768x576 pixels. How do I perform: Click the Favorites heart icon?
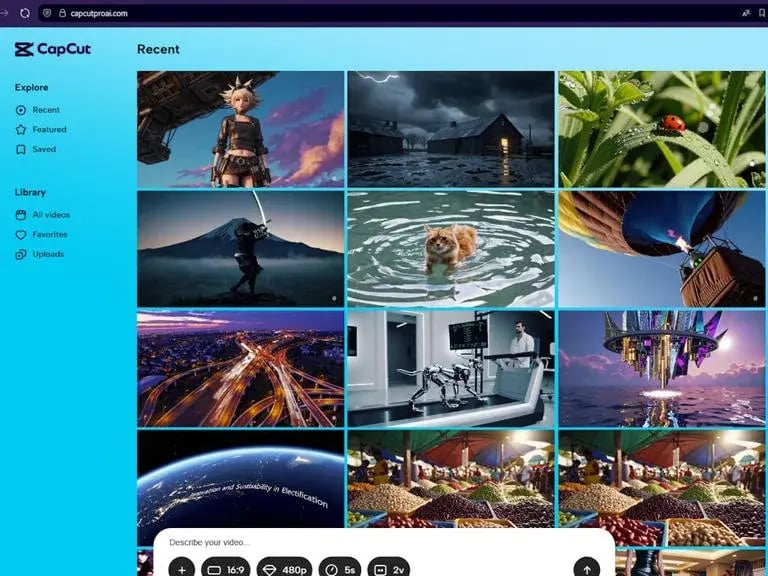[21, 235]
